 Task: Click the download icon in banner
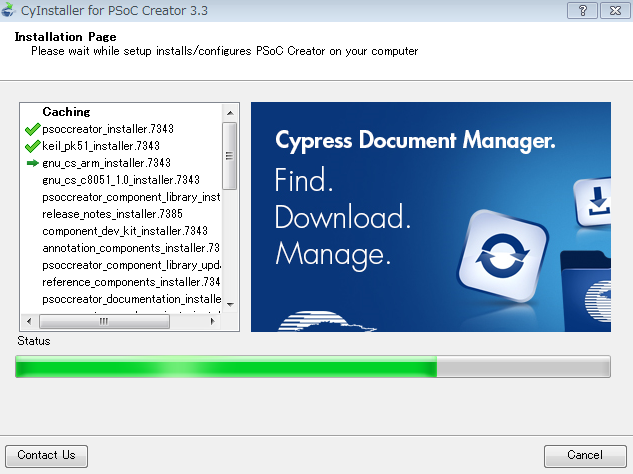593,202
